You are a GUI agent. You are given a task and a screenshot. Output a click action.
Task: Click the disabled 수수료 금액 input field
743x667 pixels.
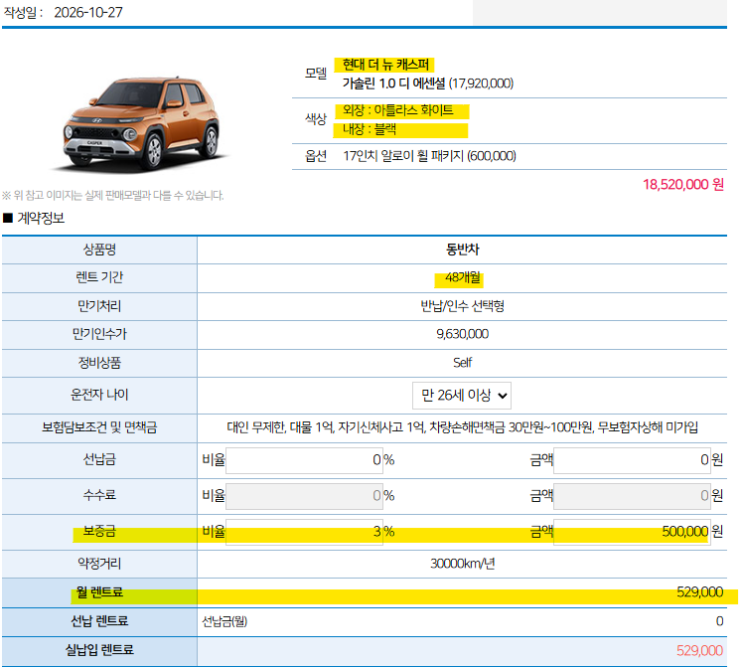[x=632, y=496]
